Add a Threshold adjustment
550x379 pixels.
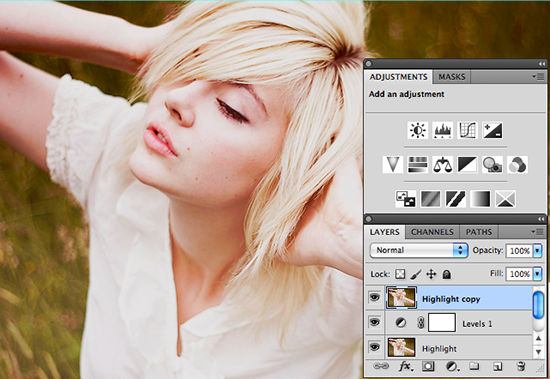click(x=455, y=199)
